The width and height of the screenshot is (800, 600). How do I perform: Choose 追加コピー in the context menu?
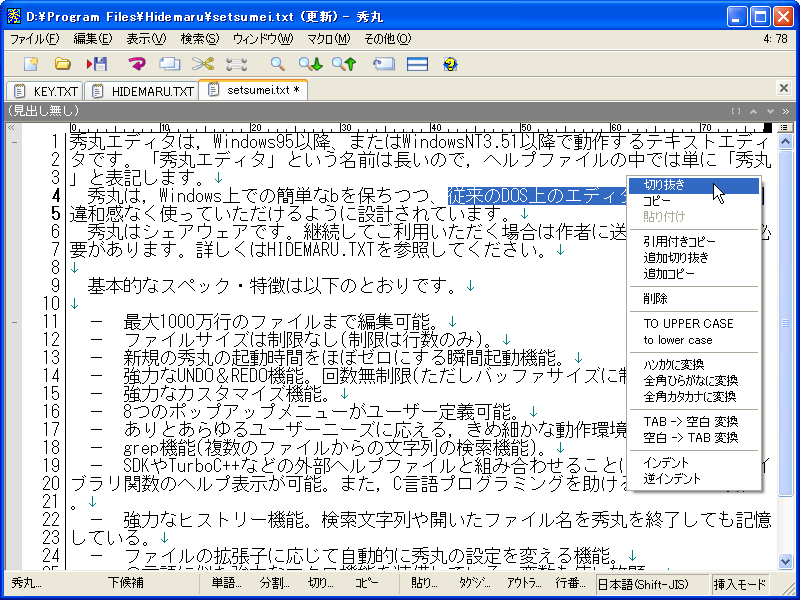point(694,274)
